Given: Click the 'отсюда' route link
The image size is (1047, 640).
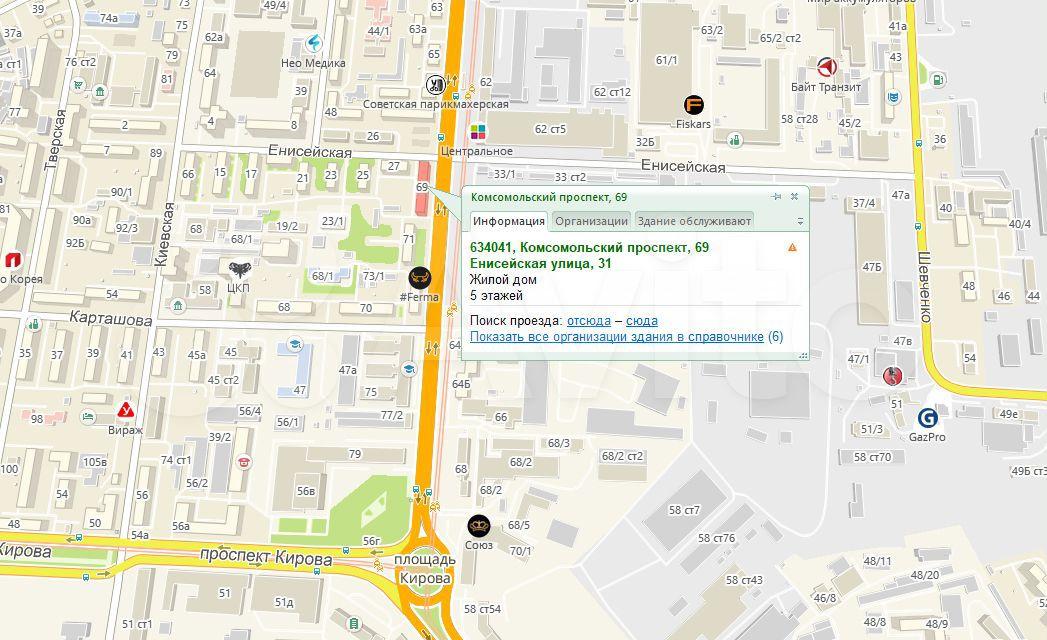Looking at the screenshot, I should point(588,321).
